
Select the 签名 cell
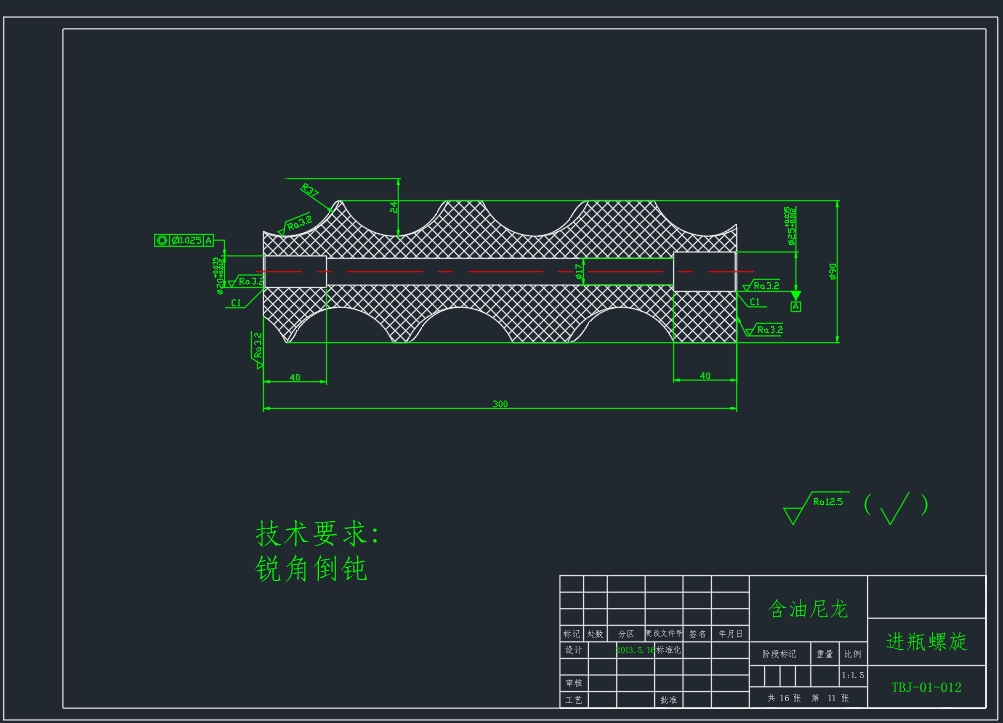pyautogui.click(x=697, y=633)
